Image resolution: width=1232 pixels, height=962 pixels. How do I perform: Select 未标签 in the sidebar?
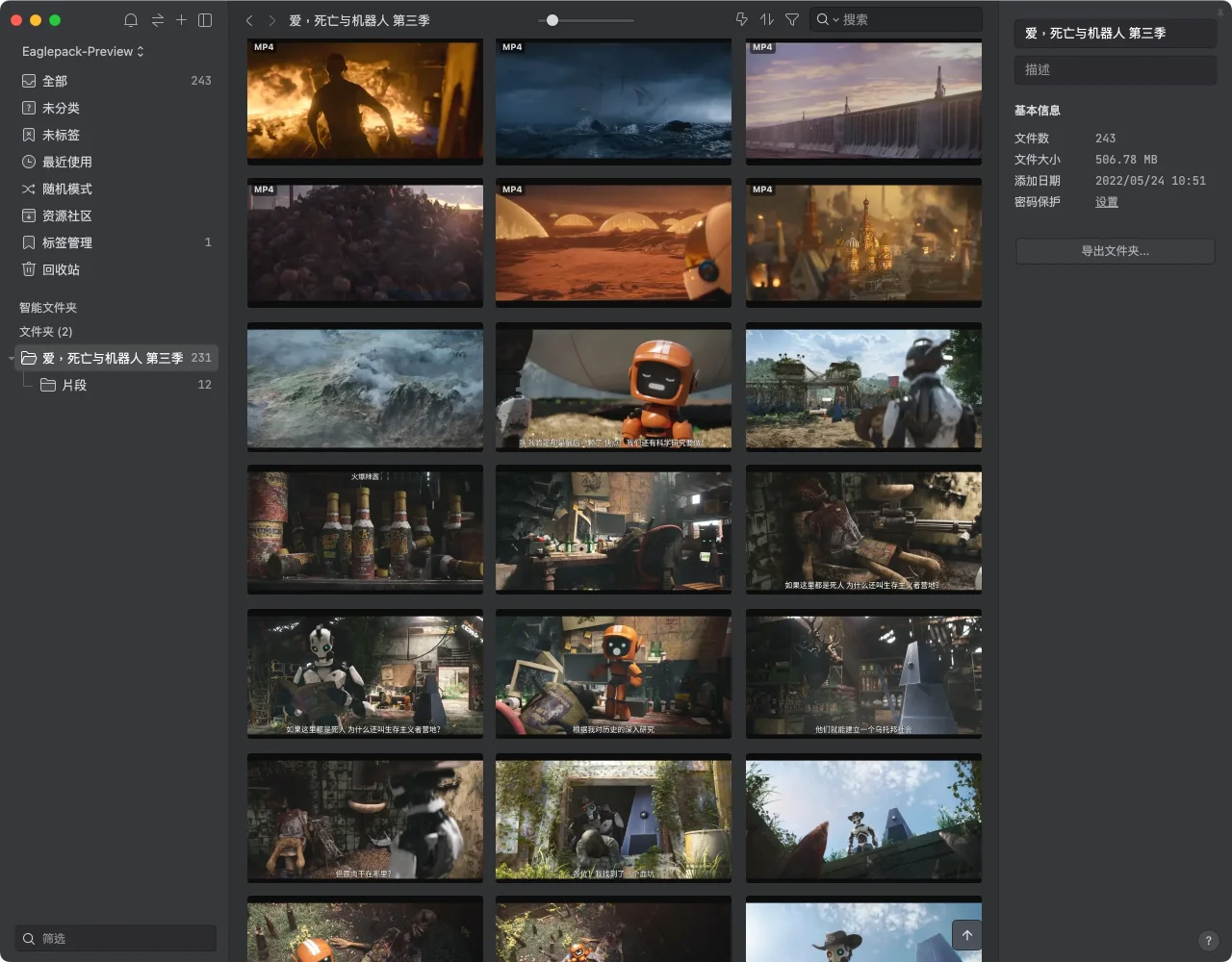click(116, 135)
